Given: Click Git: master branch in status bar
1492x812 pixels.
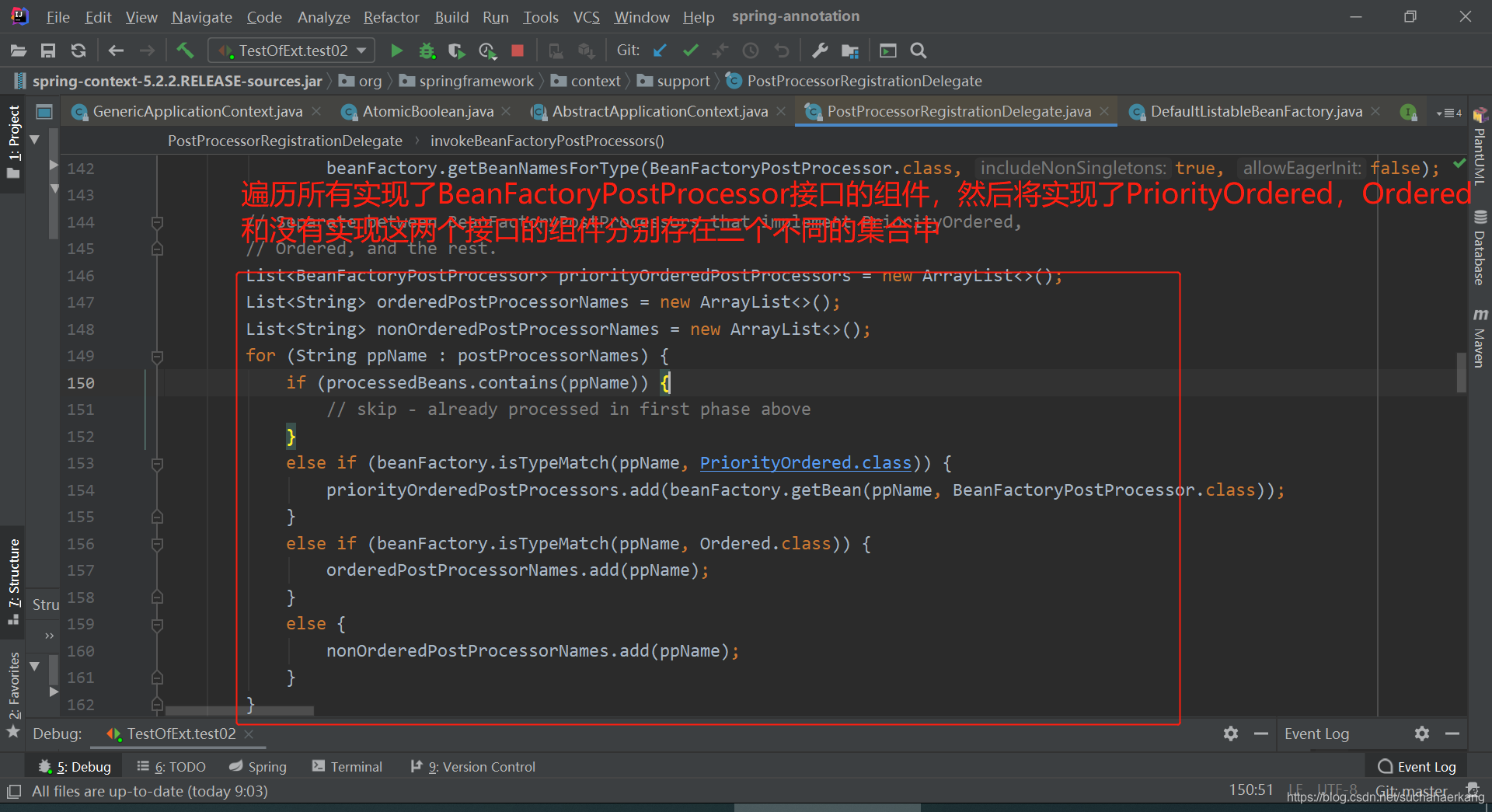Looking at the screenshot, I should 1411,791.
